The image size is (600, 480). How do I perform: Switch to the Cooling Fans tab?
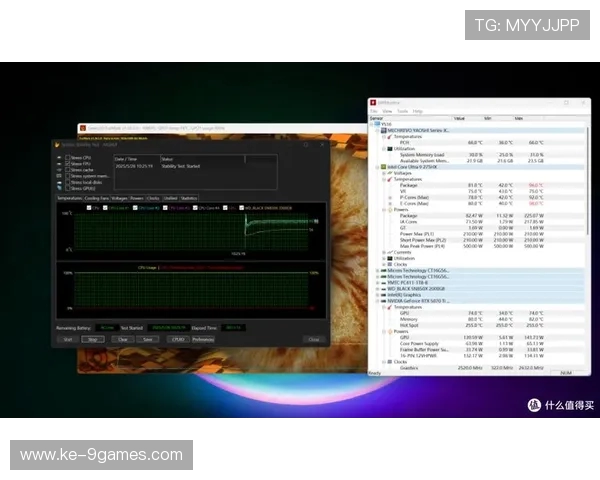(97, 198)
